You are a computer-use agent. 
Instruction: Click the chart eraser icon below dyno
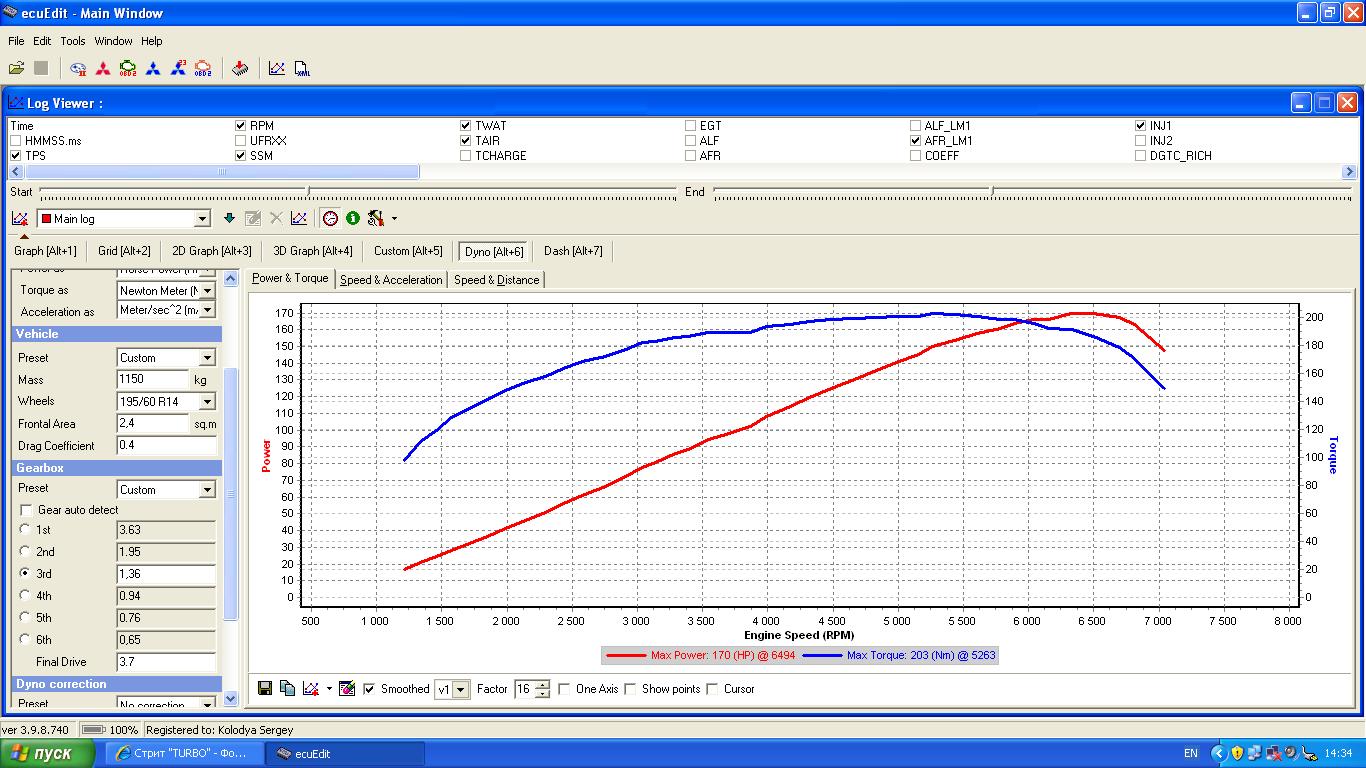click(347, 689)
